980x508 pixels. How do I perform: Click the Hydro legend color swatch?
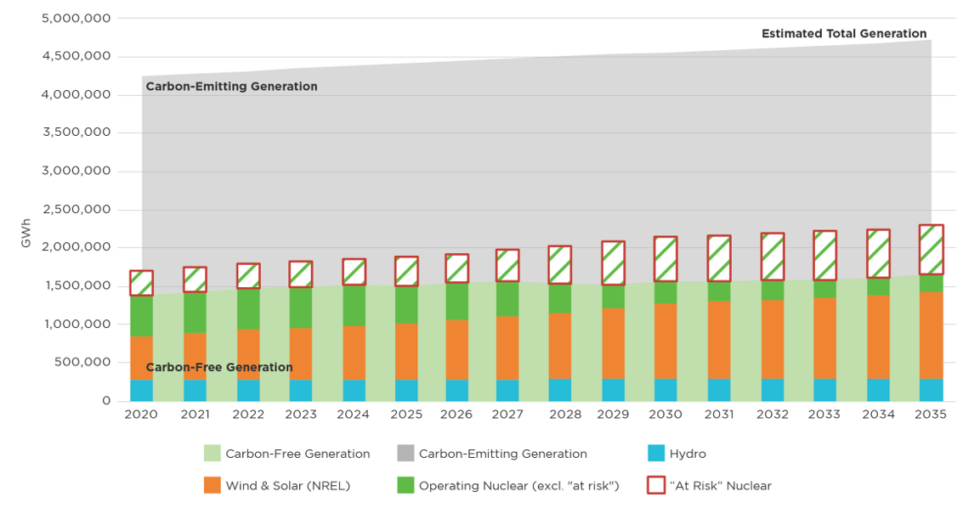pyautogui.click(x=647, y=453)
